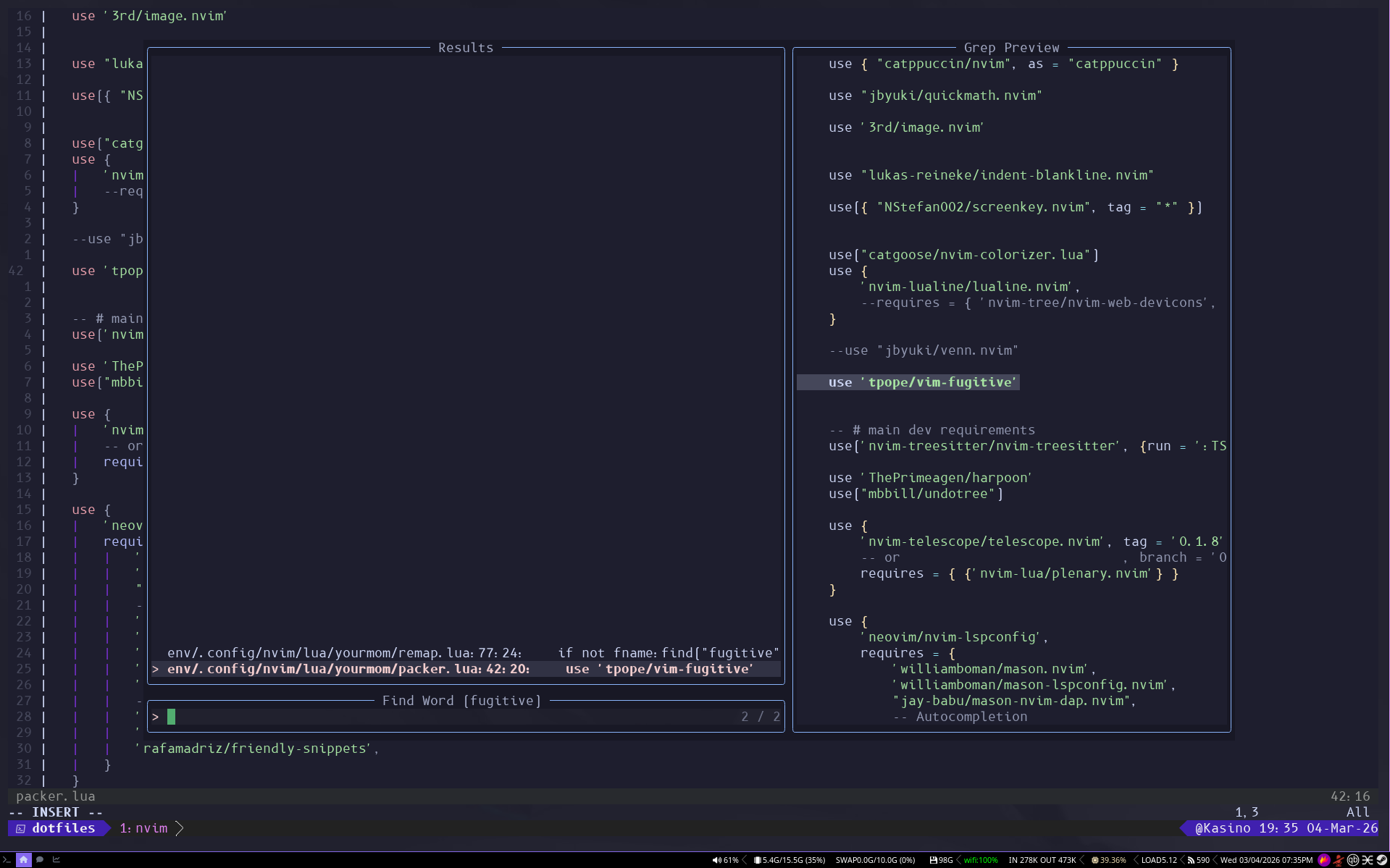Click the wifi:100% status indicator

click(980, 860)
